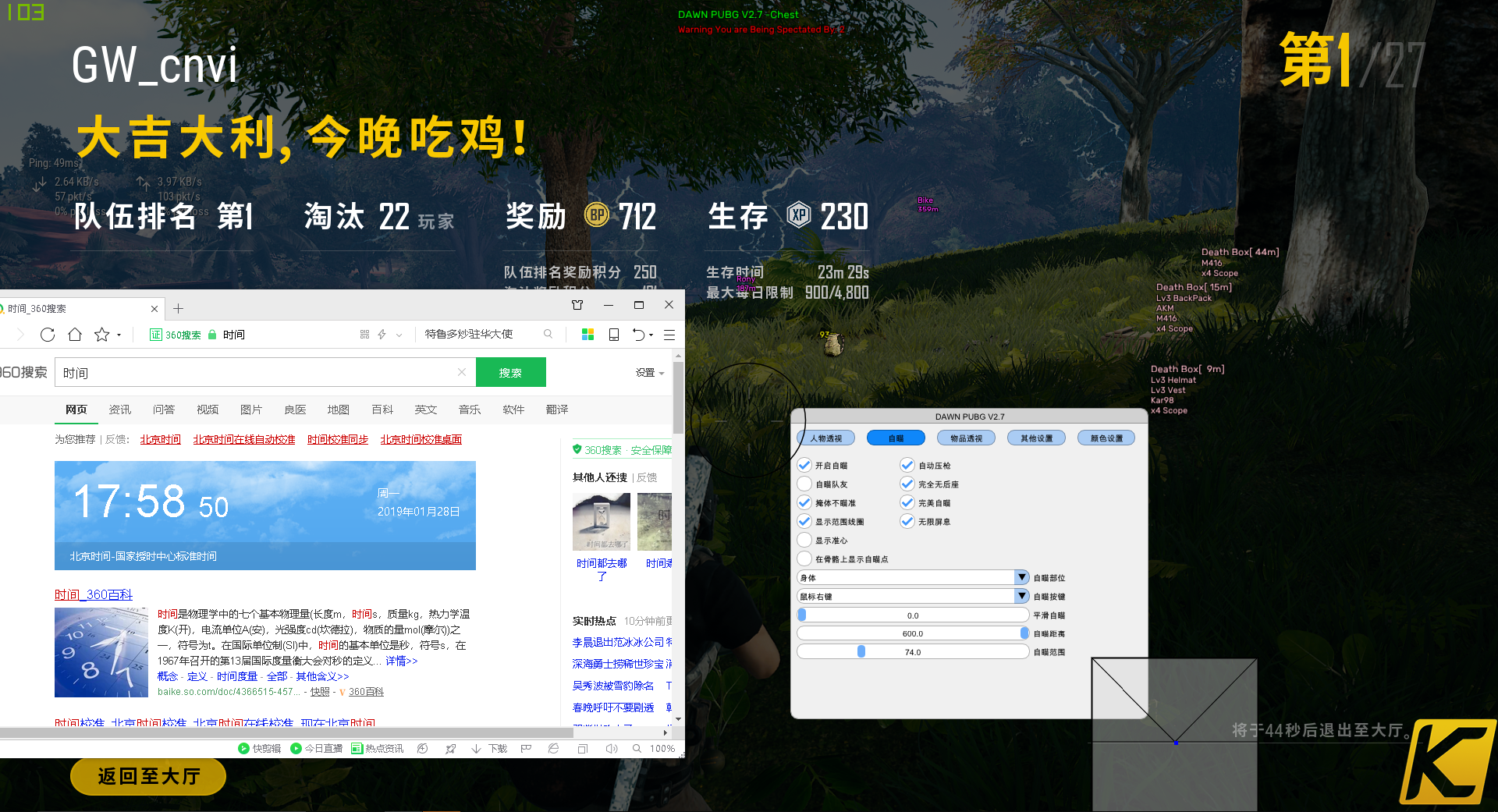Click the QR grid icon in the address bar
Viewport: 1498px width, 812px height.
pos(364,335)
